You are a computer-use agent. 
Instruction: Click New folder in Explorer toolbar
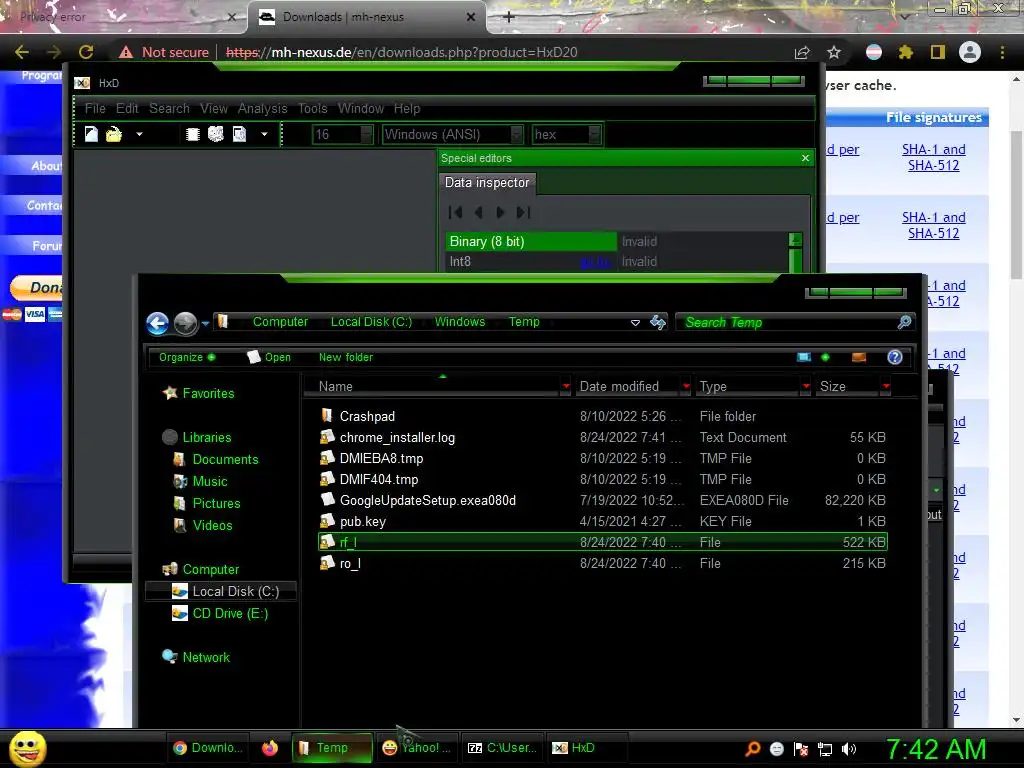click(x=345, y=357)
